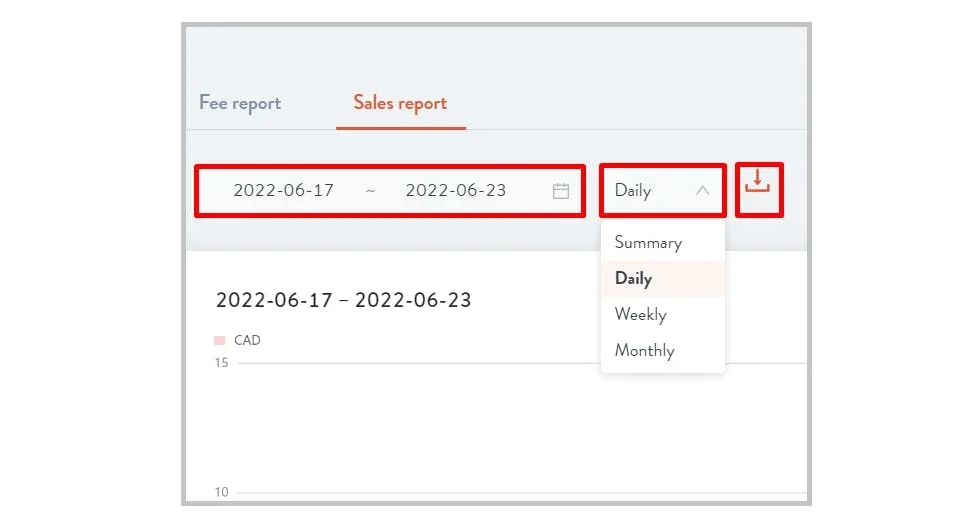
Task: Edit the start date 2022-06-17 field
Action: tap(283, 190)
